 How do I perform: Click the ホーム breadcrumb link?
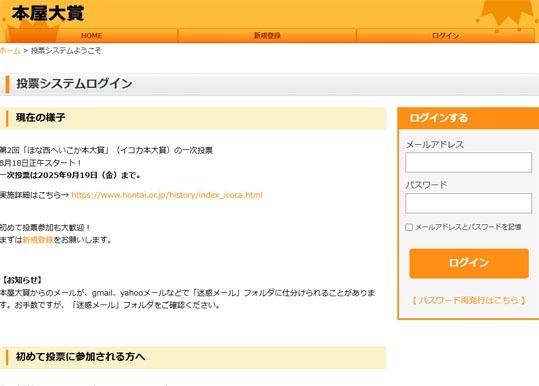tap(10, 51)
